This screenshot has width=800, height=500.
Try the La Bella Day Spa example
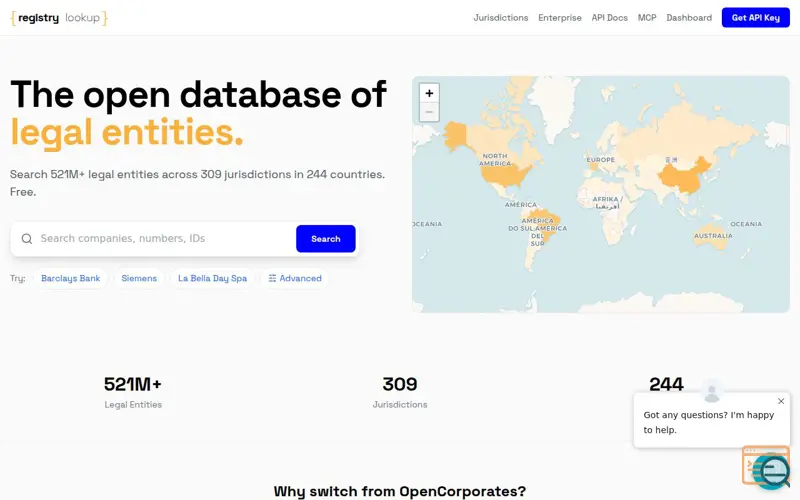212,279
